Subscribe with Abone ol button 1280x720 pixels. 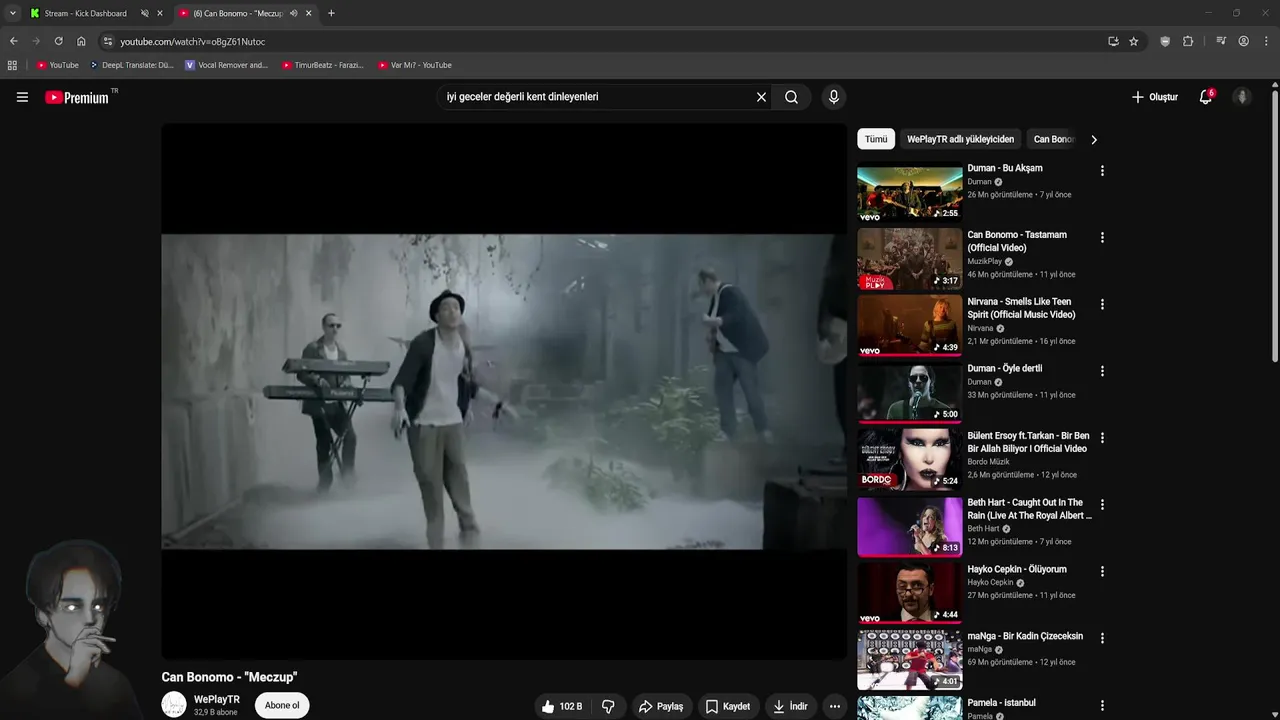(x=282, y=705)
